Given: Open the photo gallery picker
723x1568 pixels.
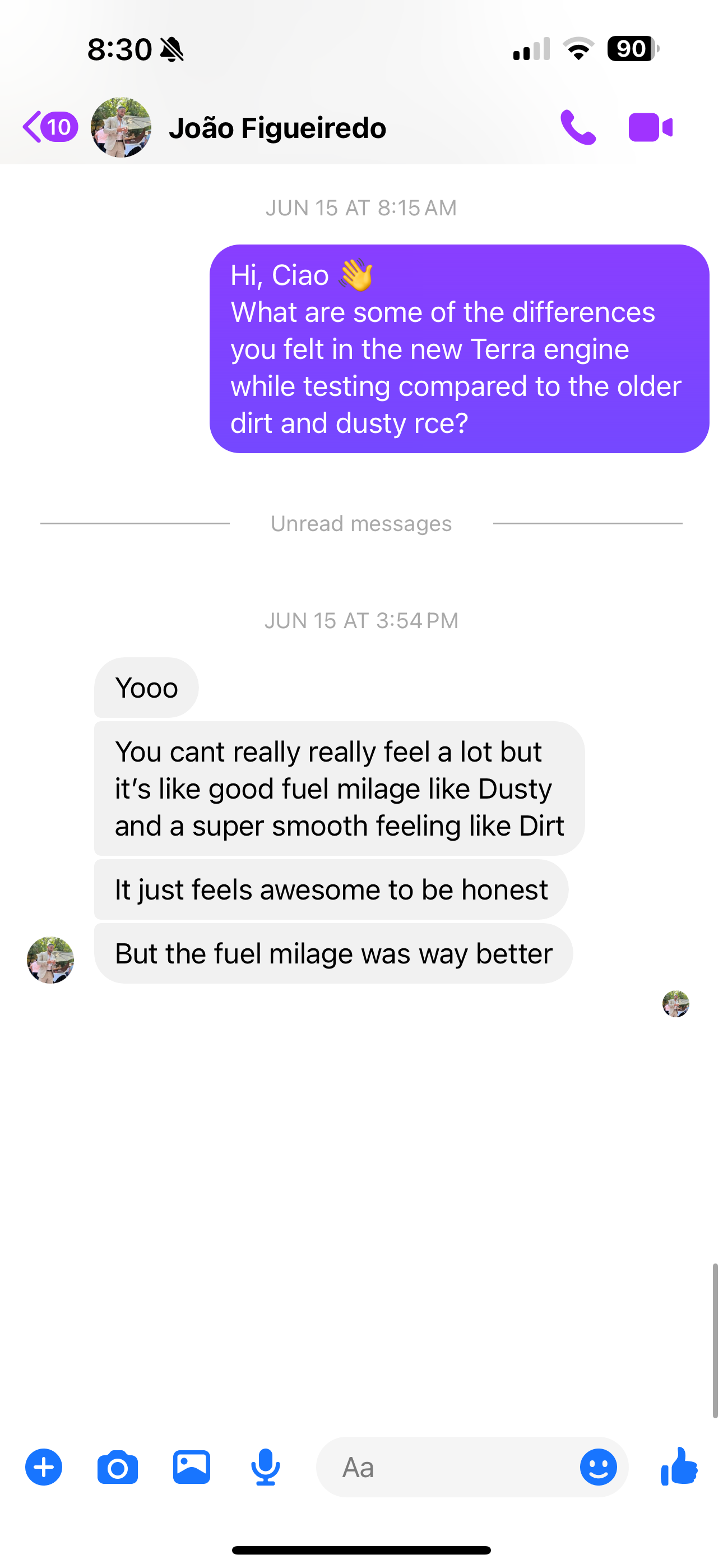Looking at the screenshot, I should pyautogui.click(x=192, y=1467).
